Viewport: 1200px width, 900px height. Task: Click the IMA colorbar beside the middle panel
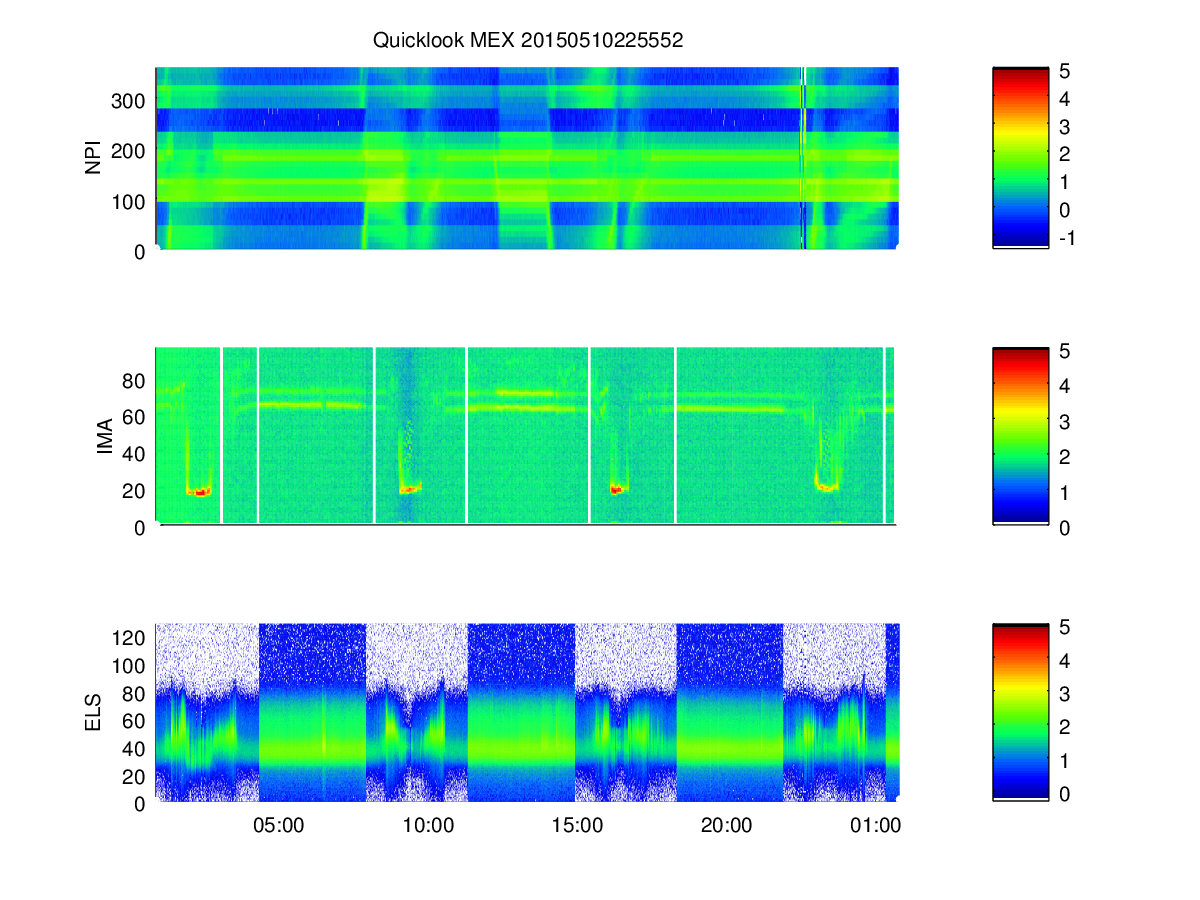pos(1020,436)
